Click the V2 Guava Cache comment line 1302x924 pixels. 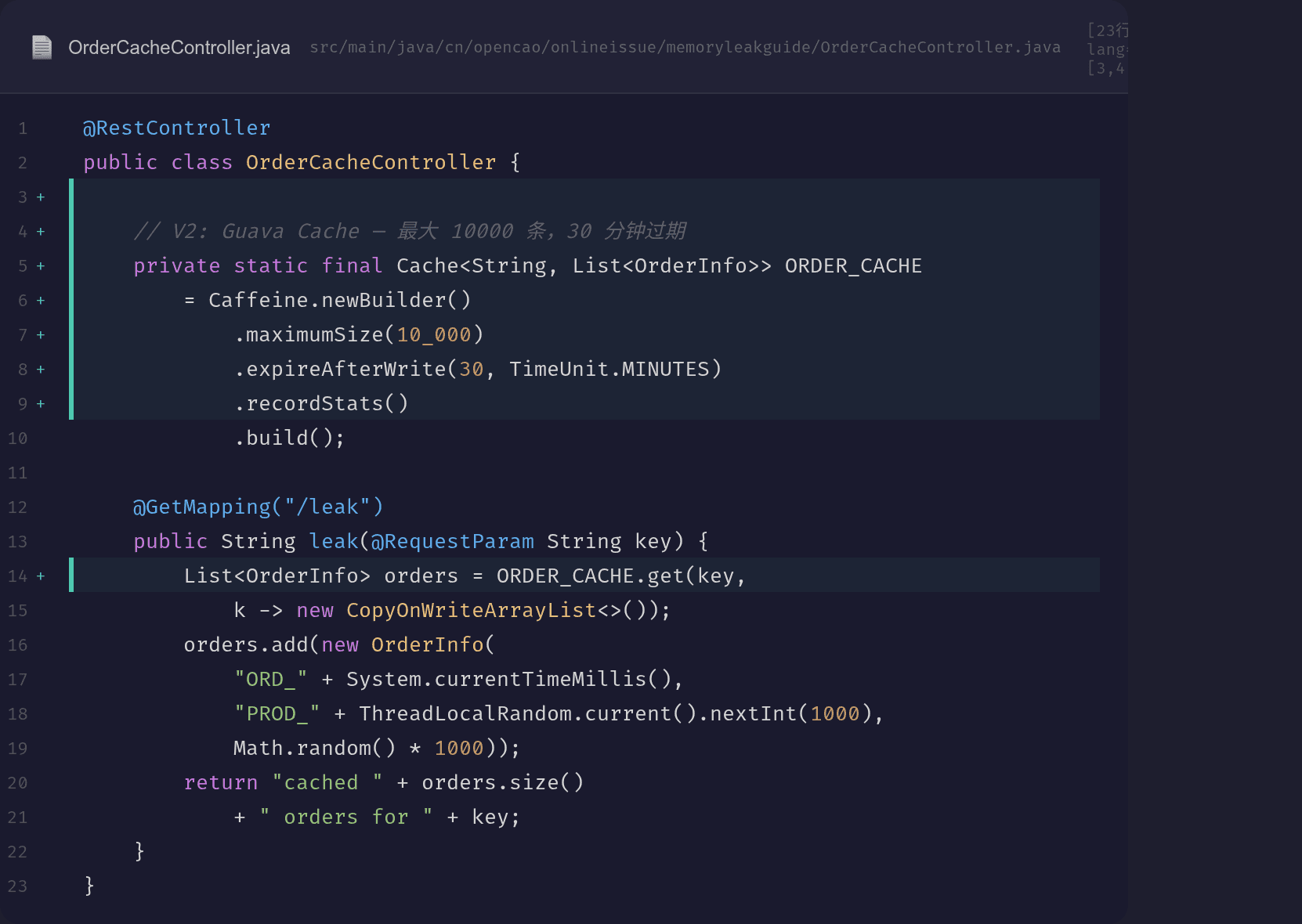pyautogui.click(x=410, y=231)
